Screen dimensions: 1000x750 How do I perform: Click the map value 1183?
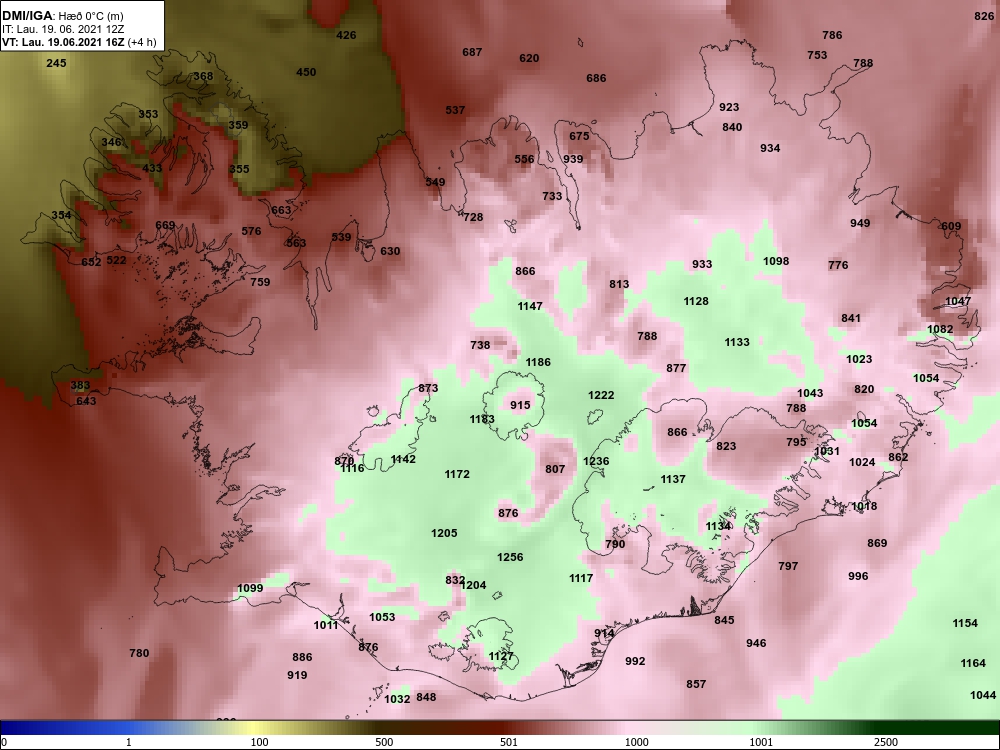[x=482, y=419]
